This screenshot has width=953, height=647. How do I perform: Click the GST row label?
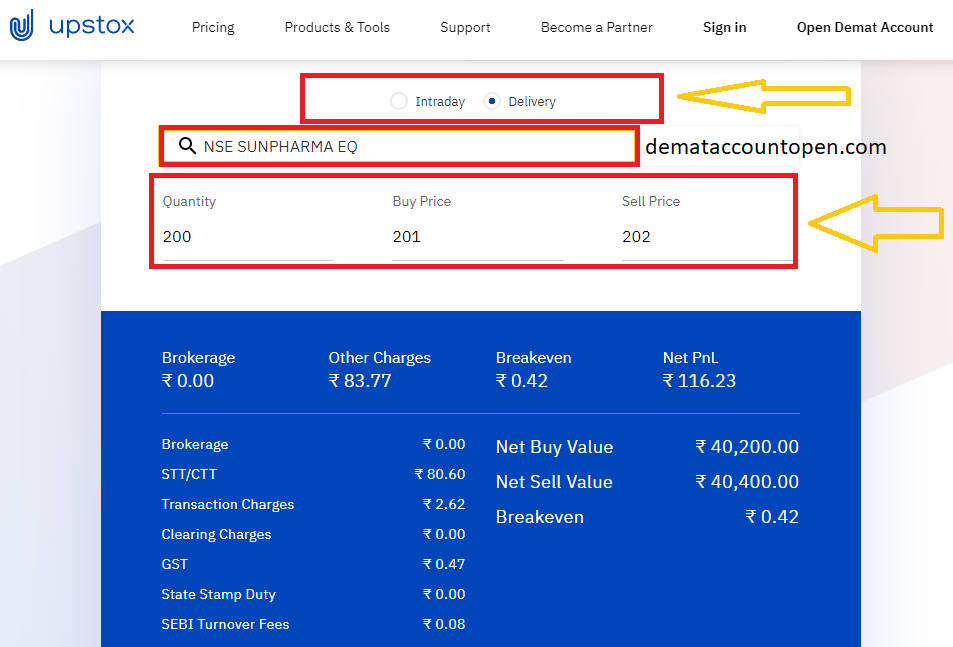pyautogui.click(x=174, y=564)
